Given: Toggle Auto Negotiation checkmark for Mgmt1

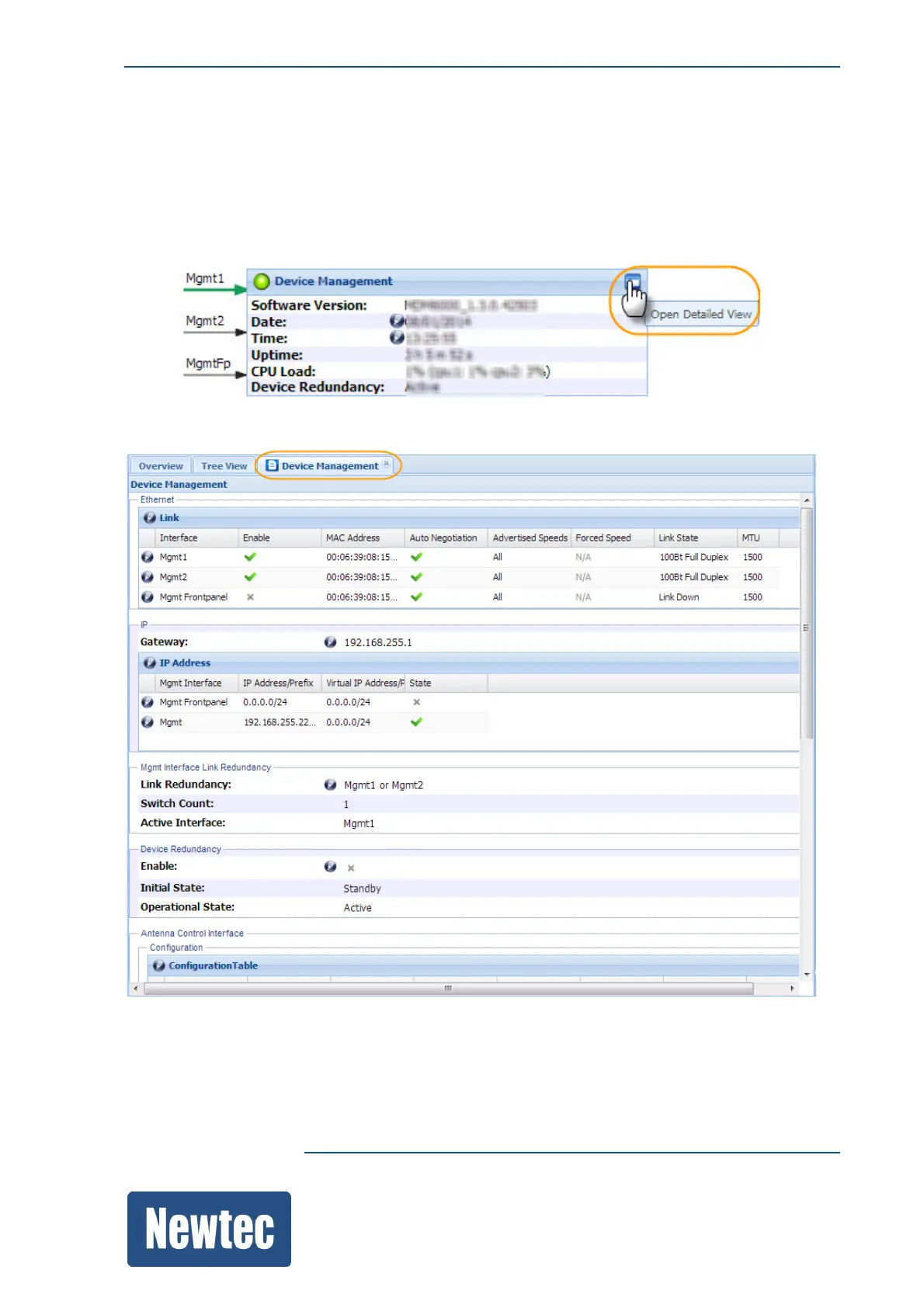Looking at the screenshot, I should coord(417,557).
